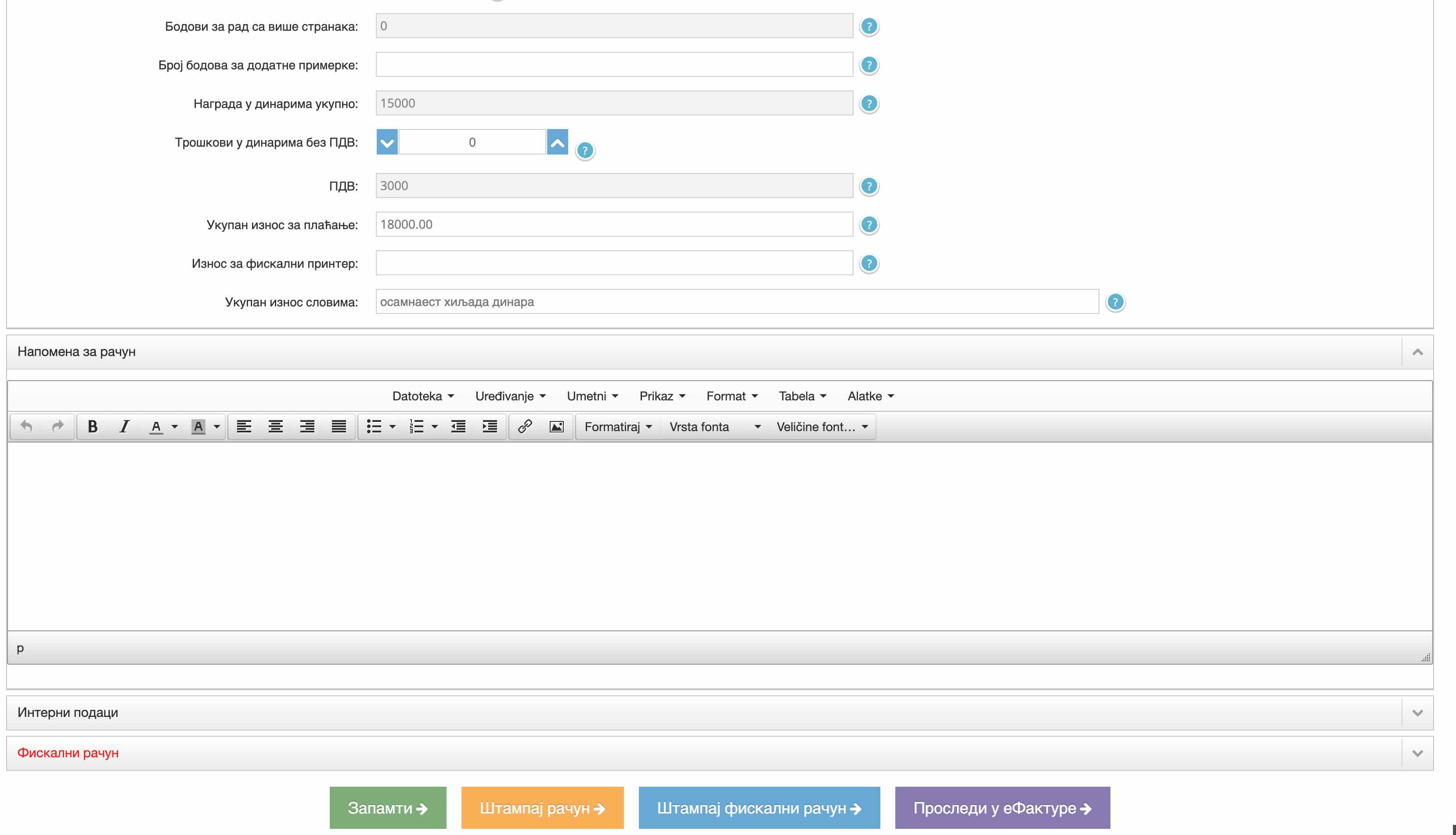Open text color dropdown arrow
This screenshot has height=835, width=1456.
tap(175, 427)
